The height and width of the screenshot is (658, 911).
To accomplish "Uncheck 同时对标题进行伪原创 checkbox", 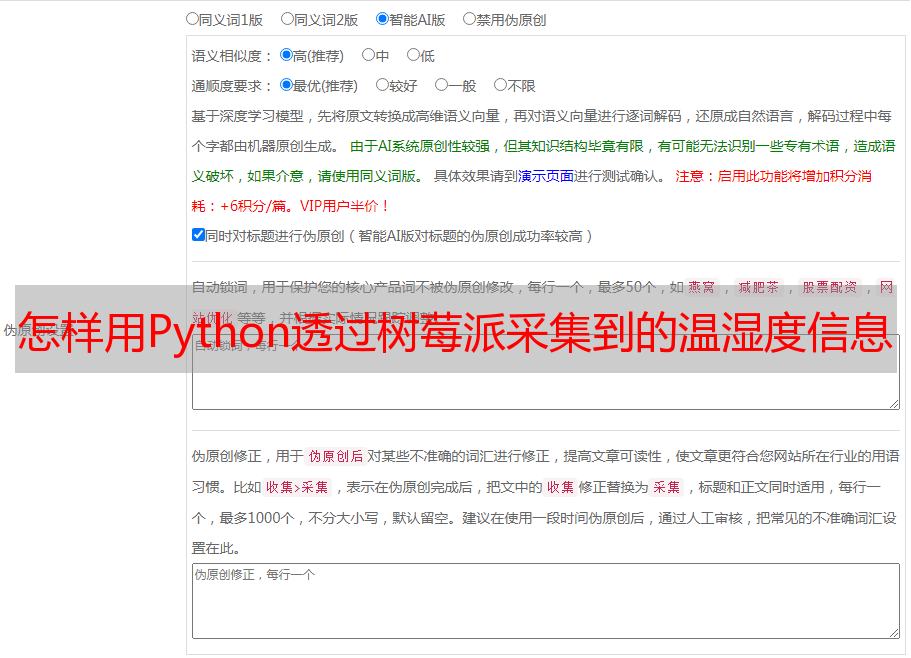I will coord(198,235).
